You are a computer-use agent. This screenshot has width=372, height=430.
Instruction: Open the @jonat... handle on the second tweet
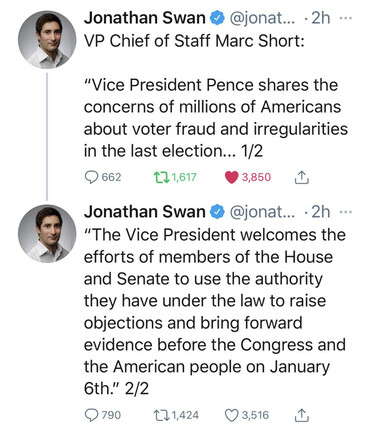[262, 212]
